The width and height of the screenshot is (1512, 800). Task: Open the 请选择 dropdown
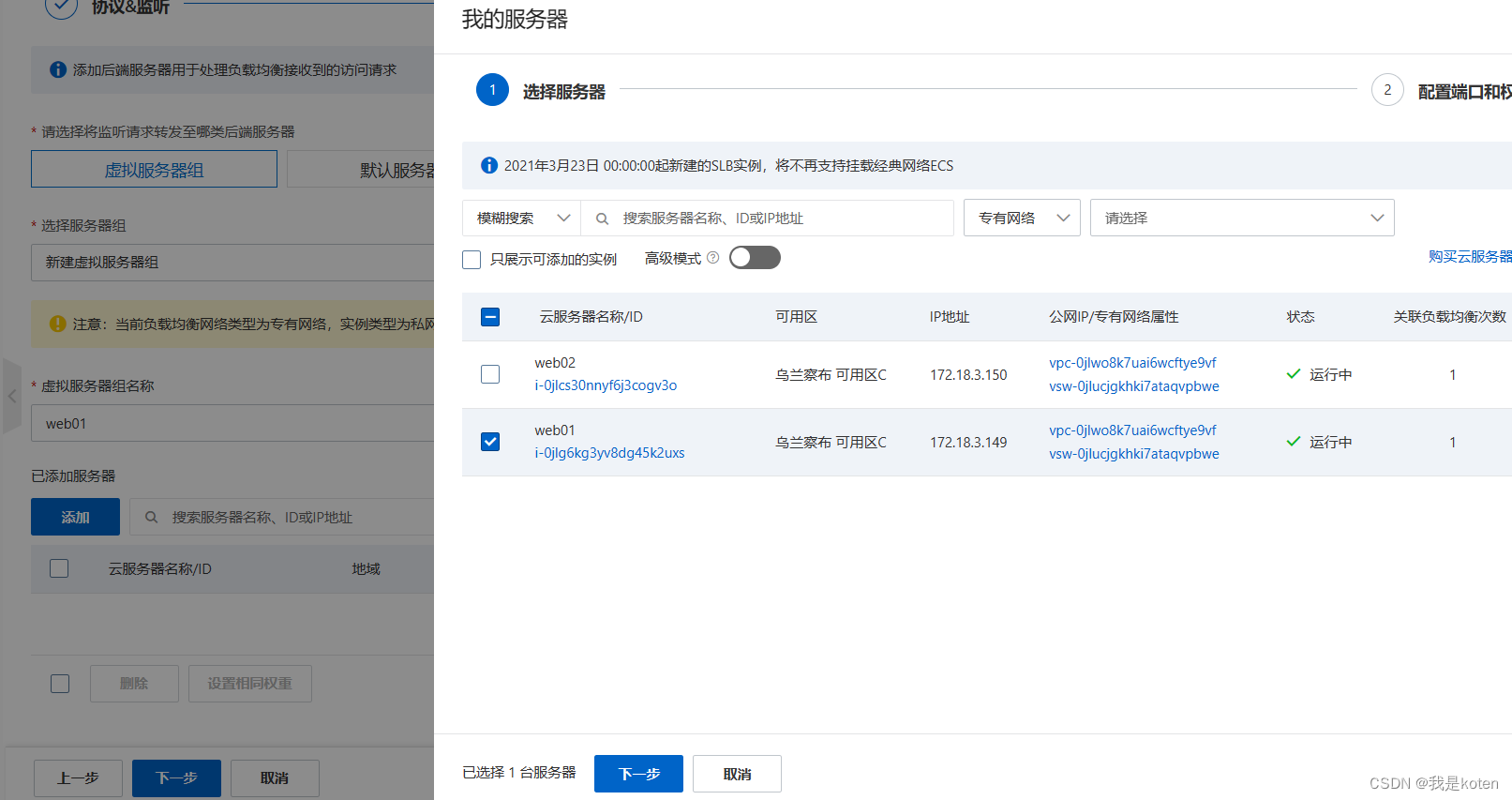1242,218
